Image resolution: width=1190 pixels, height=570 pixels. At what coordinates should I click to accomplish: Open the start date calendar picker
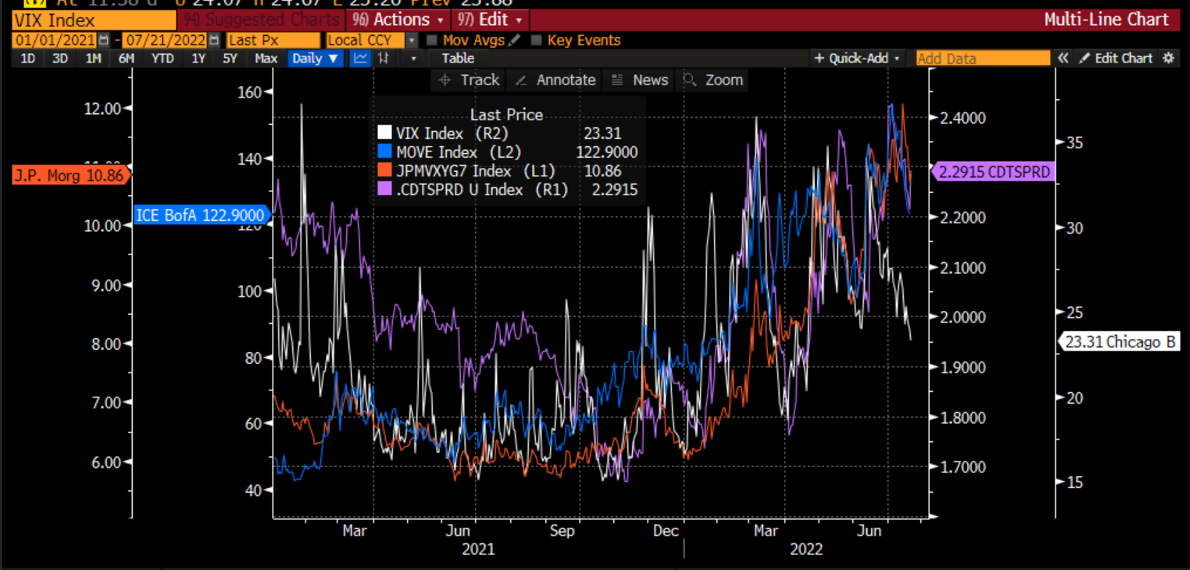point(108,41)
